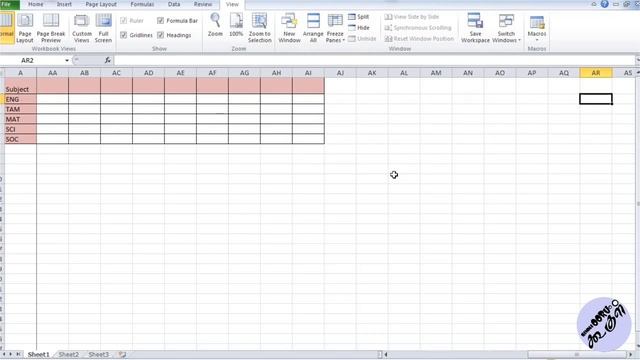Viewport: 640px width, 360px height.
Task: Select column header AJ
Action: (340, 73)
